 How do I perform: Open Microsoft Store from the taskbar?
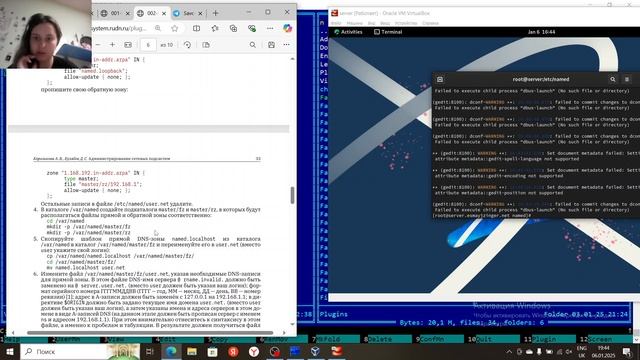click(x=212, y=351)
